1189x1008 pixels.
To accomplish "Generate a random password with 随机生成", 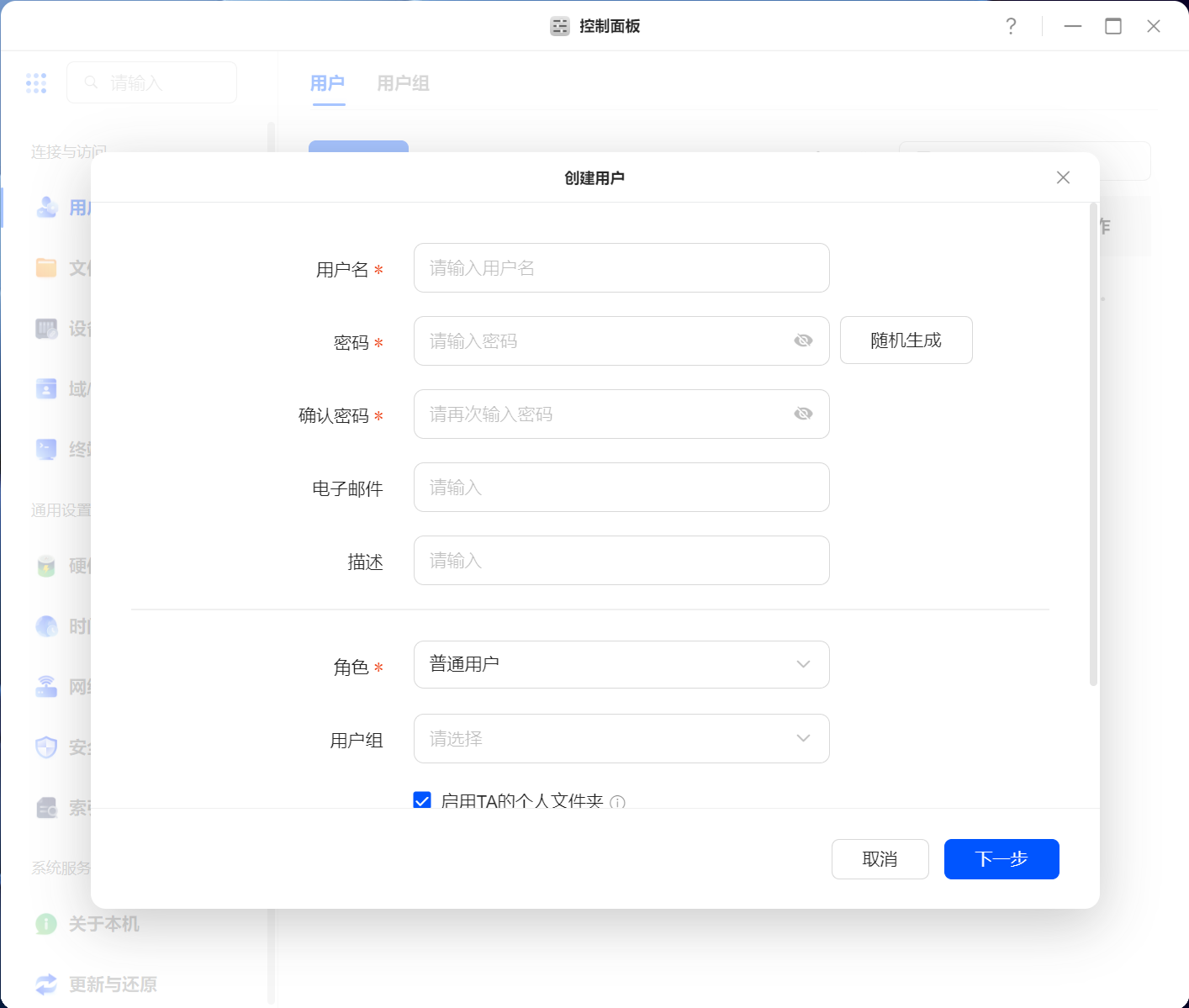I will pyautogui.click(x=906, y=340).
